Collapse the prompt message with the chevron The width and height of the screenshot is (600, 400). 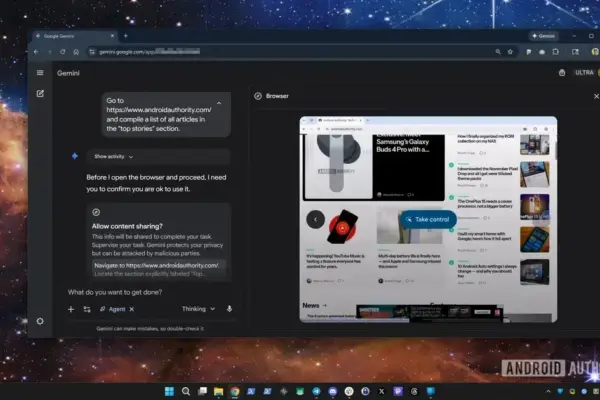(x=219, y=103)
